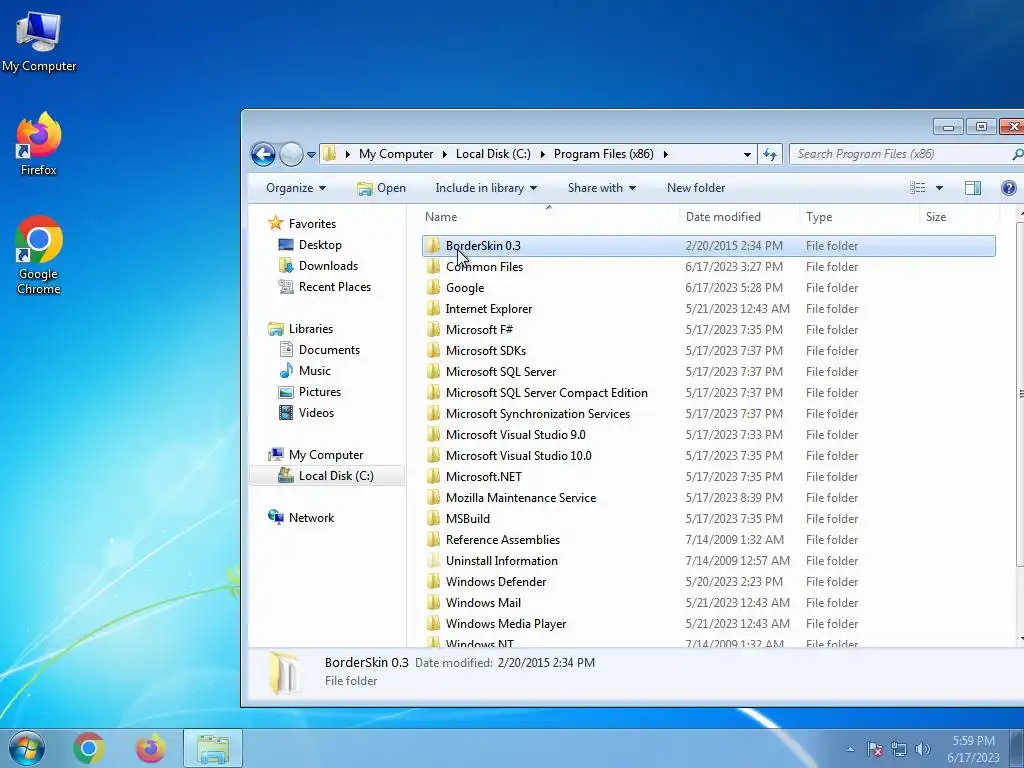Open the volume speaker tray icon

point(923,749)
